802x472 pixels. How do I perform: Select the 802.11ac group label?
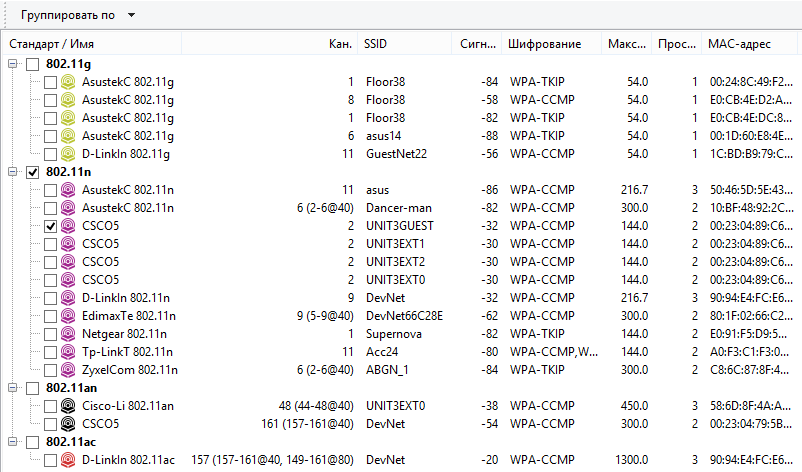71,442
